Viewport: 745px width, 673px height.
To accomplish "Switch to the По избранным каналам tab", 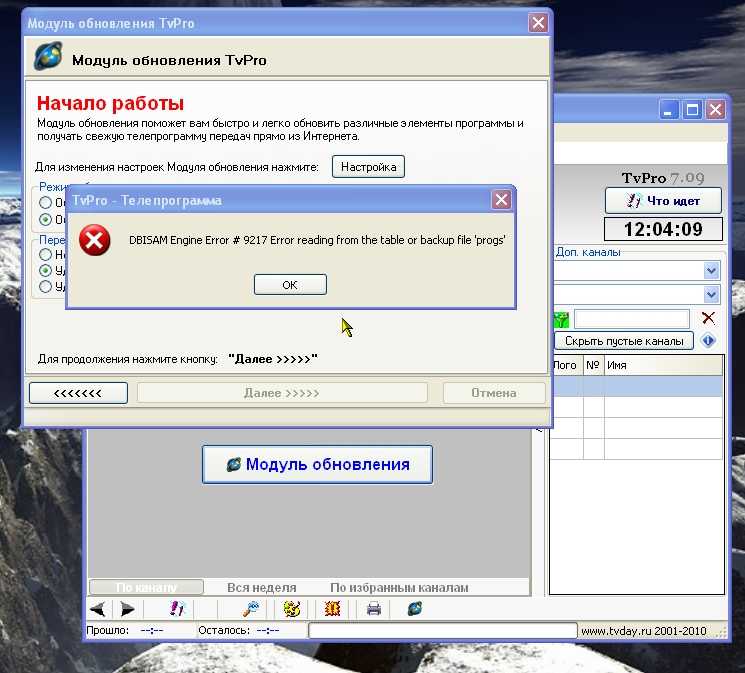I will click(399, 587).
